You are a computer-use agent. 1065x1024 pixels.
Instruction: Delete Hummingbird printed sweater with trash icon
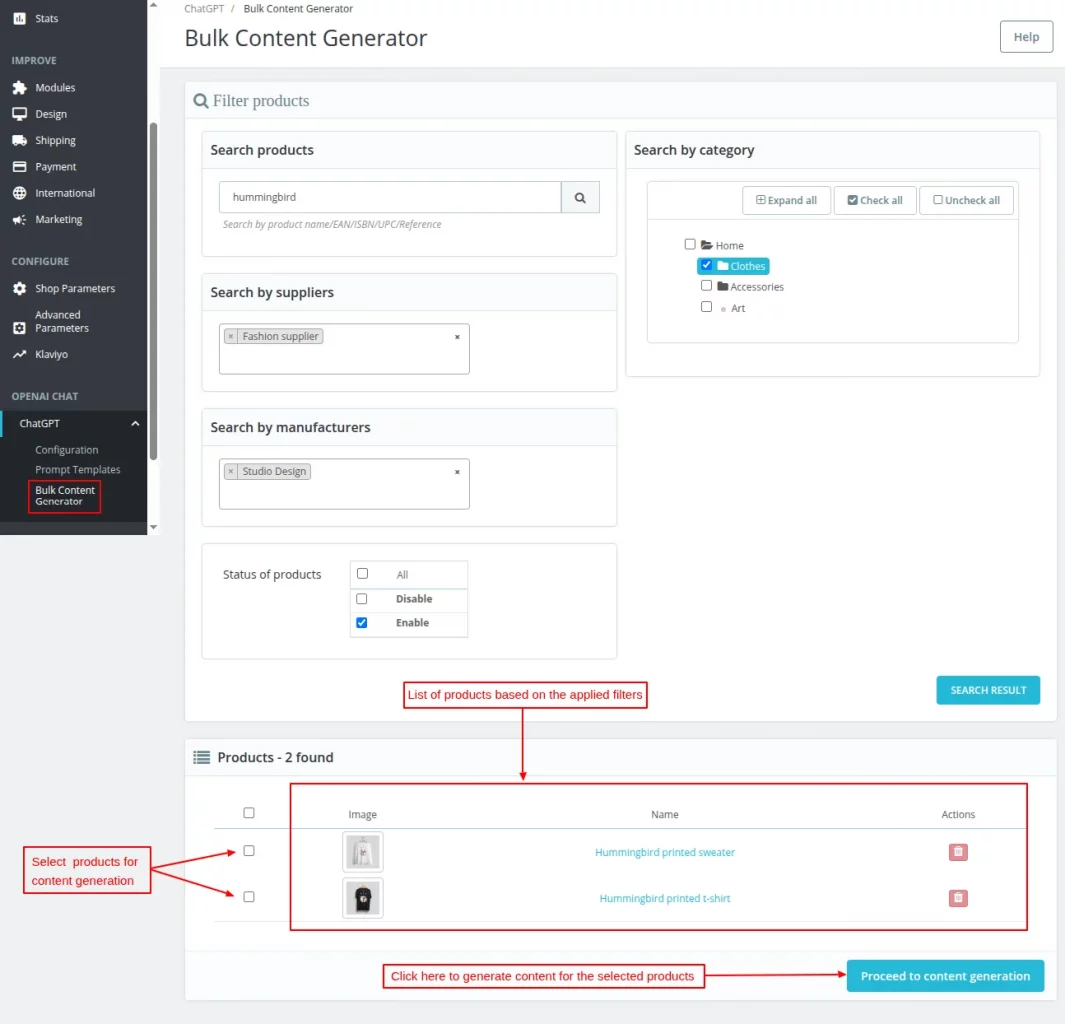tap(958, 852)
